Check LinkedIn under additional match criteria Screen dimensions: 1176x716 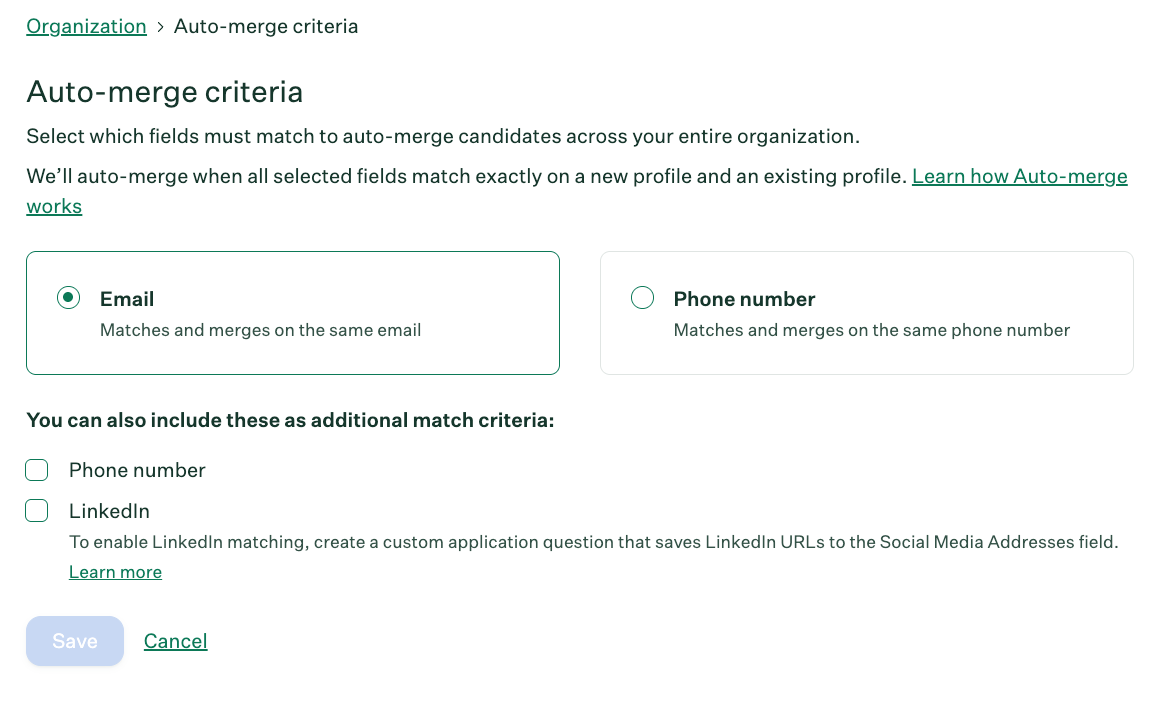[x=36, y=510]
